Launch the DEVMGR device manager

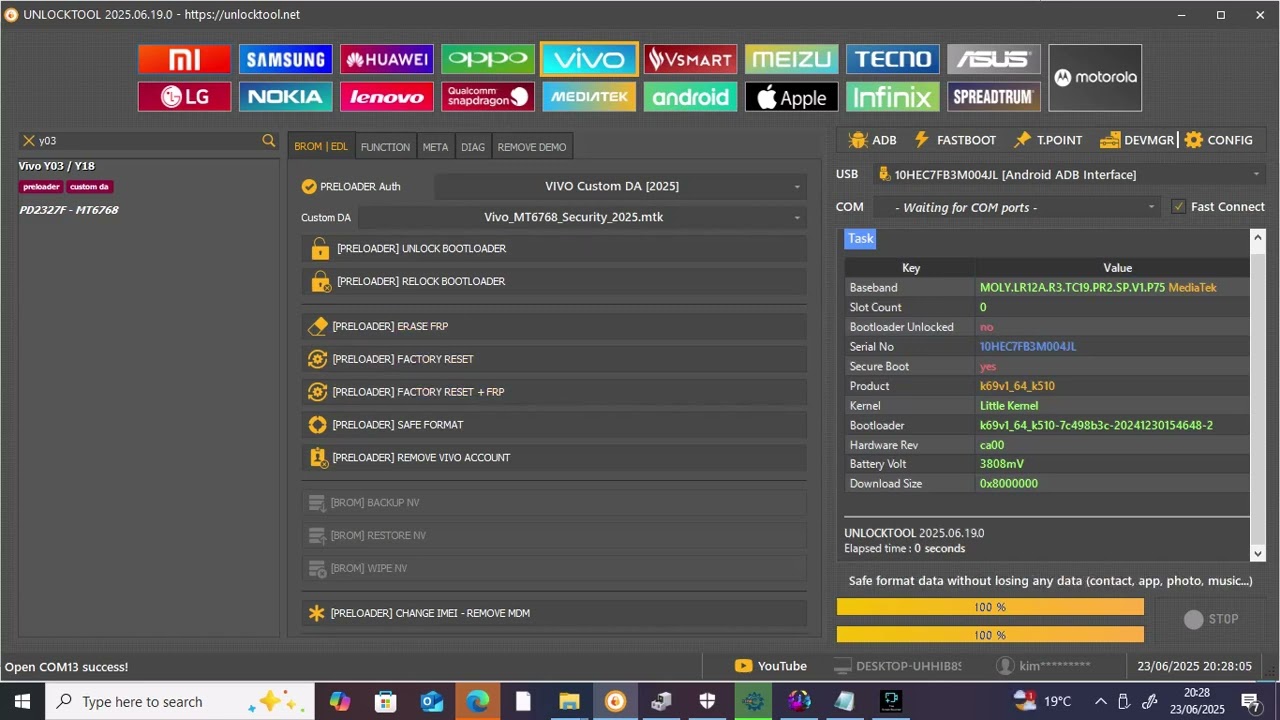[1137, 140]
